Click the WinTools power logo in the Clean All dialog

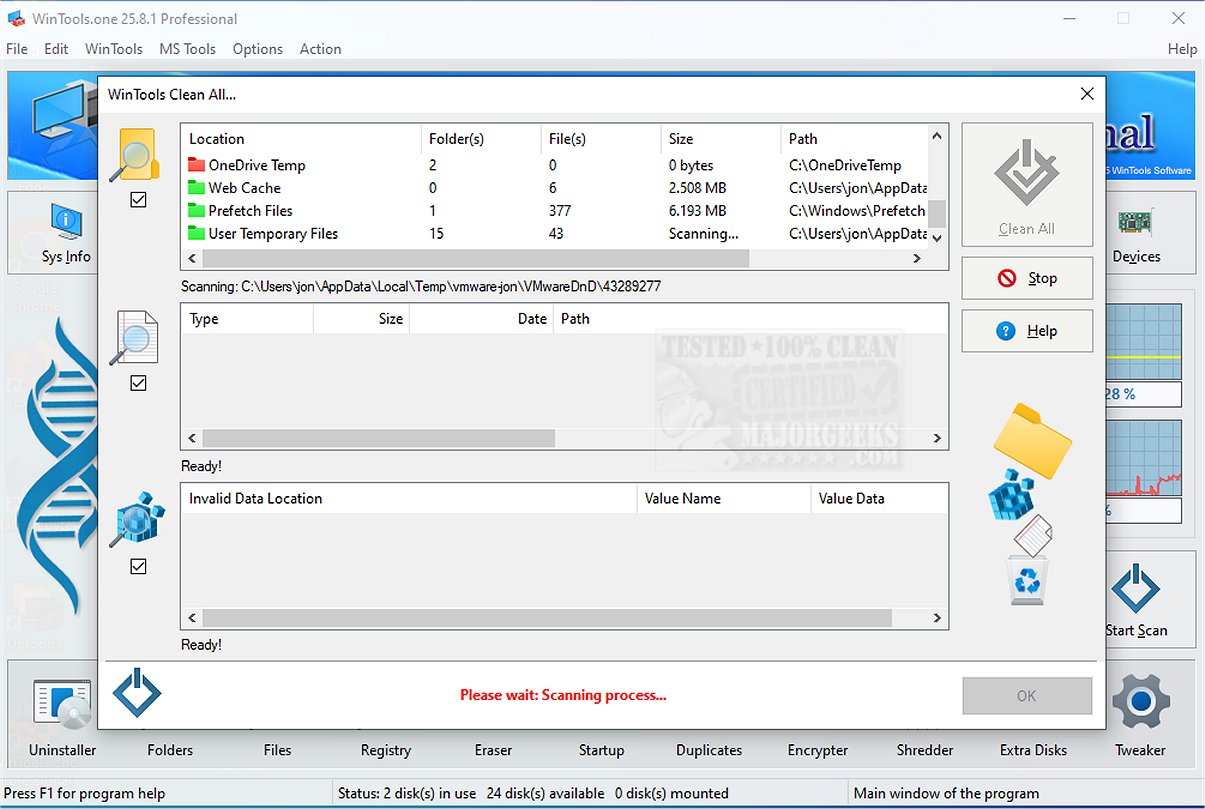coord(137,693)
